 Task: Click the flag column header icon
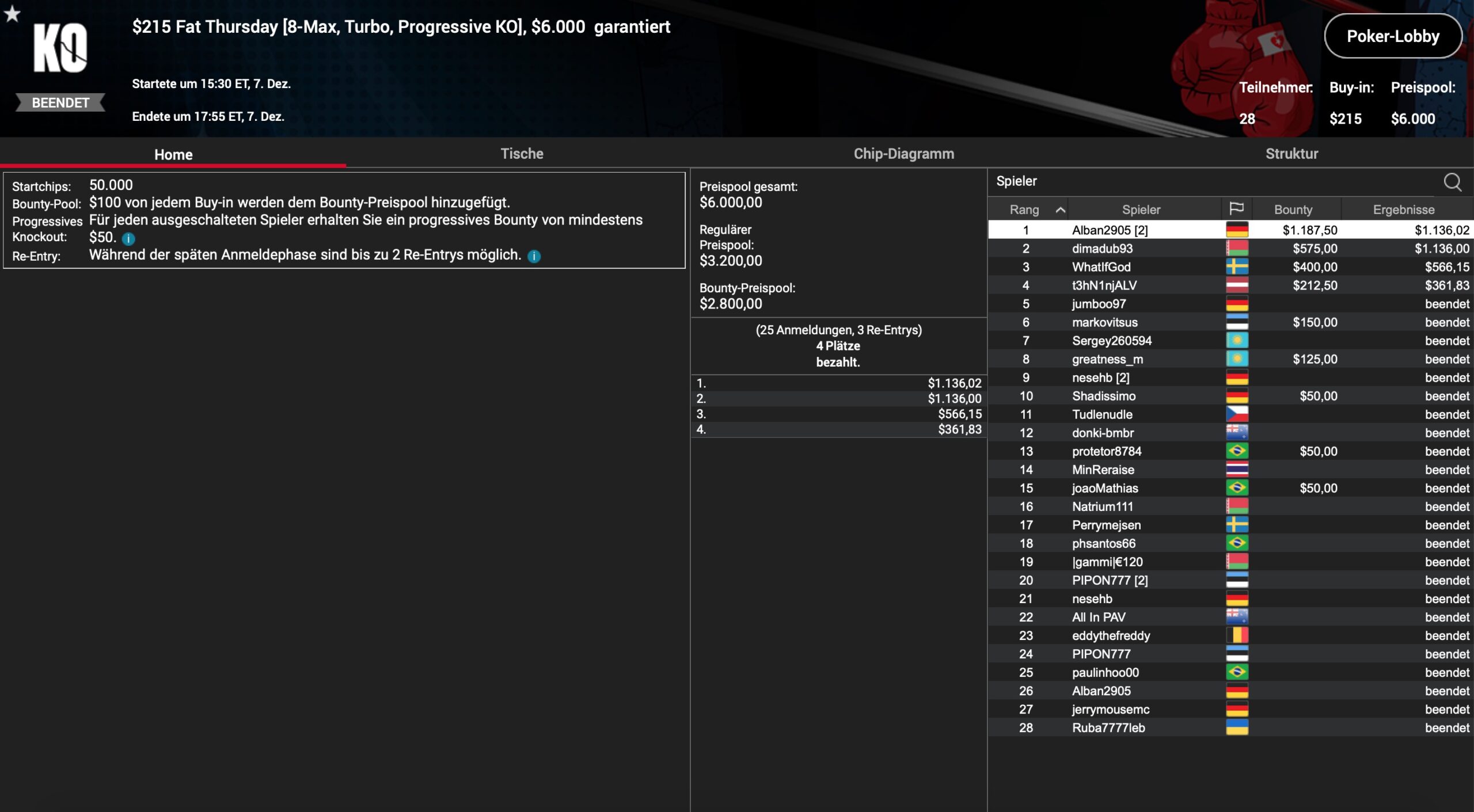click(x=1236, y=209)
